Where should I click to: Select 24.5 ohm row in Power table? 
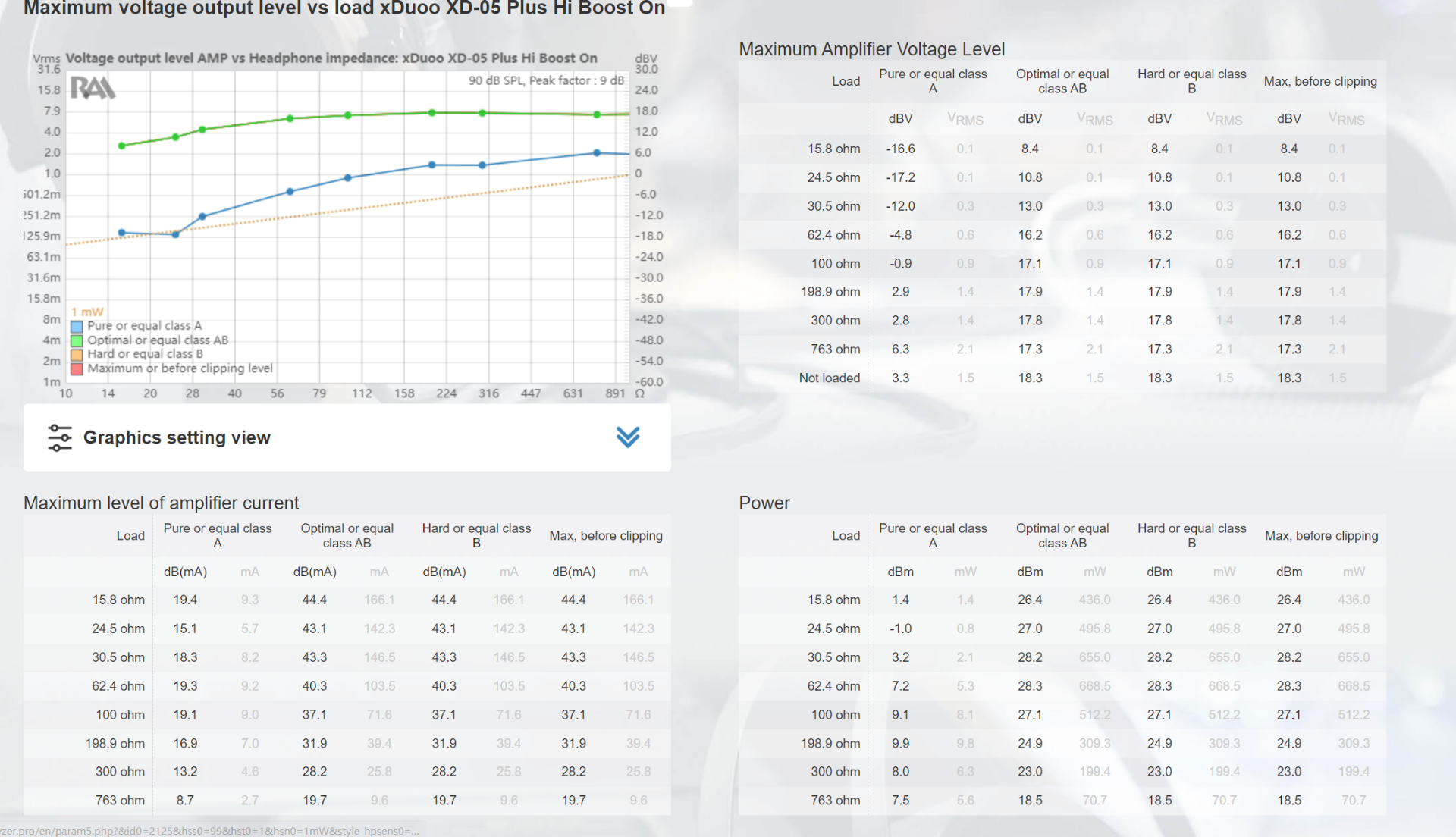coord(1062,629)
